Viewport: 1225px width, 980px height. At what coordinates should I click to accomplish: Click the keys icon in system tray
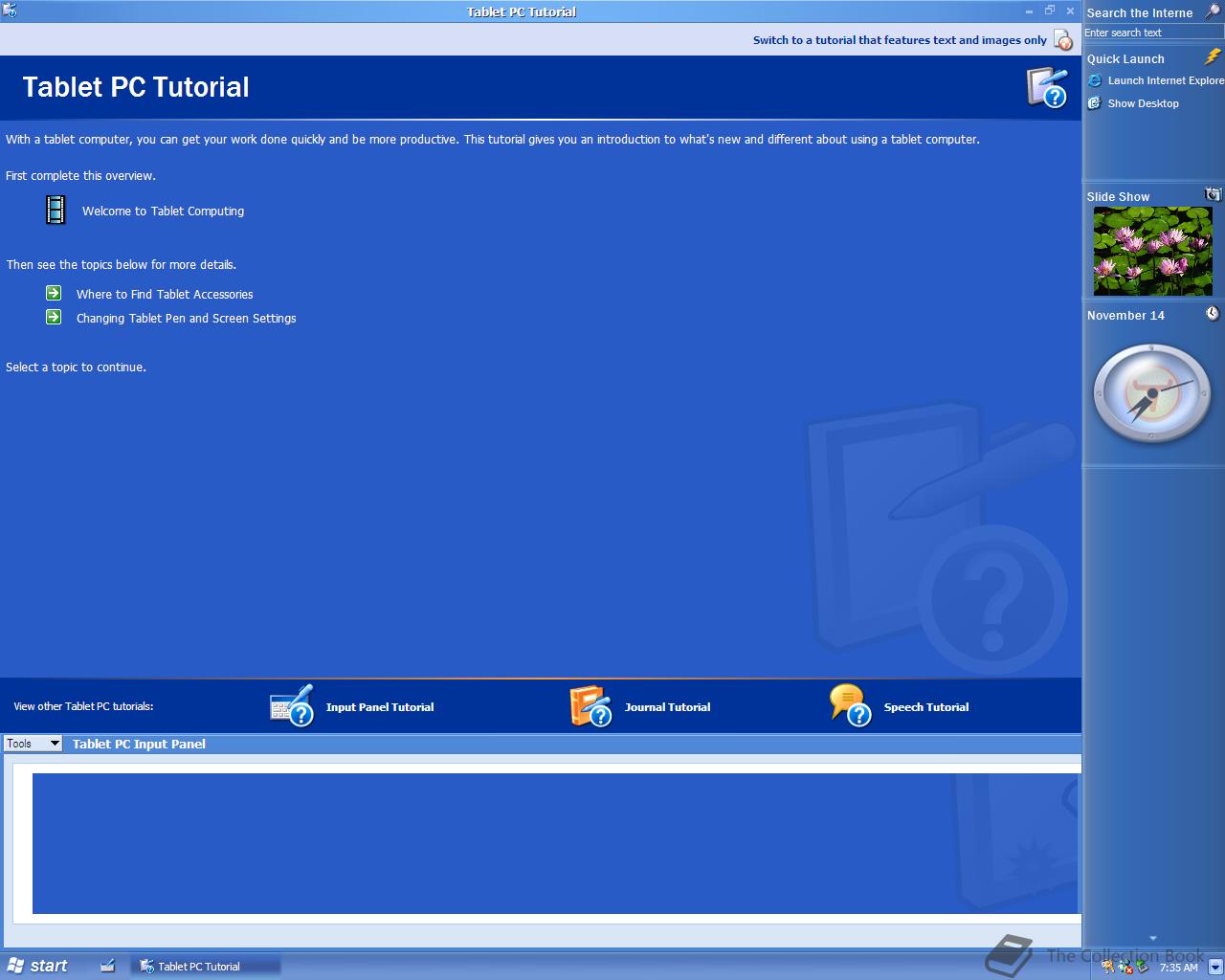[x=1109, y=967]
